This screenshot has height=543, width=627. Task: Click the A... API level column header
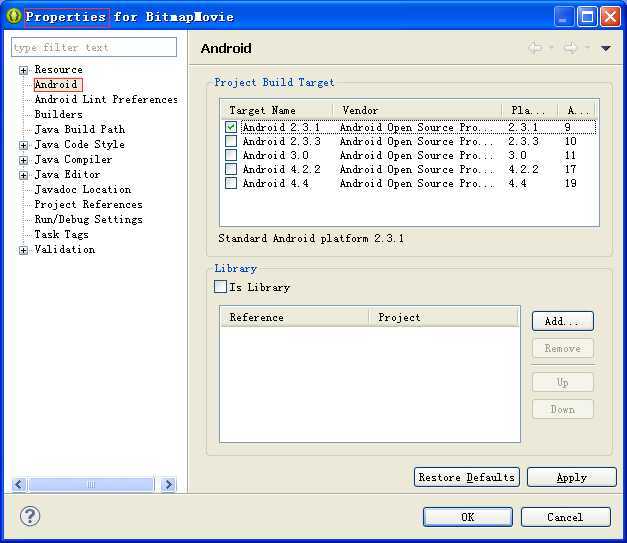[577, 110]
